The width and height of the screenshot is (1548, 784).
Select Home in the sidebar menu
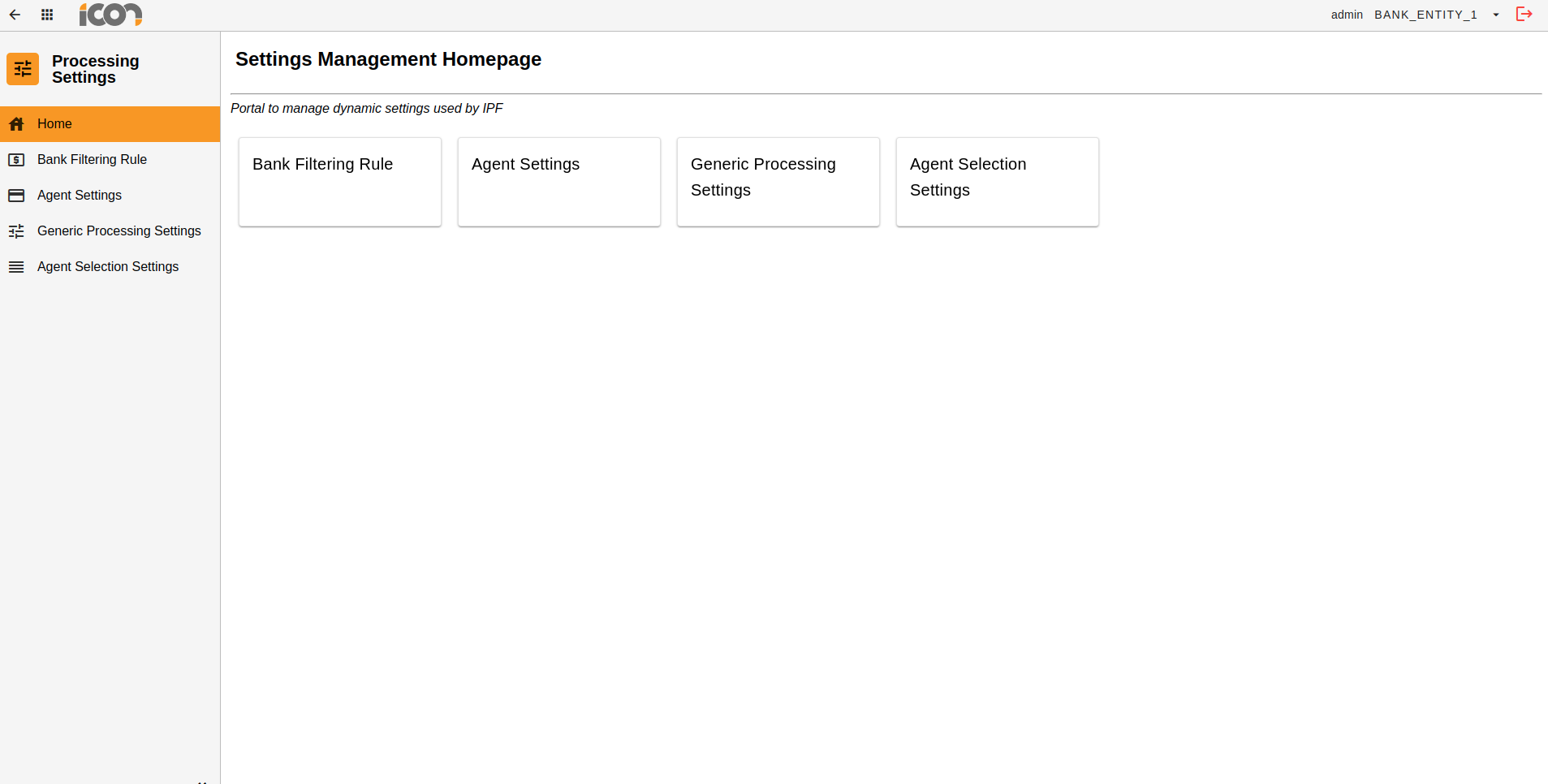[x=54, y=123]
